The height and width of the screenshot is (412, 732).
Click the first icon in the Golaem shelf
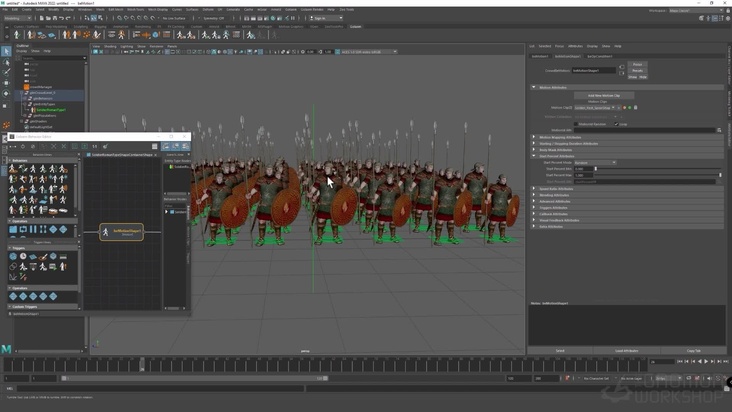[17, 35]
